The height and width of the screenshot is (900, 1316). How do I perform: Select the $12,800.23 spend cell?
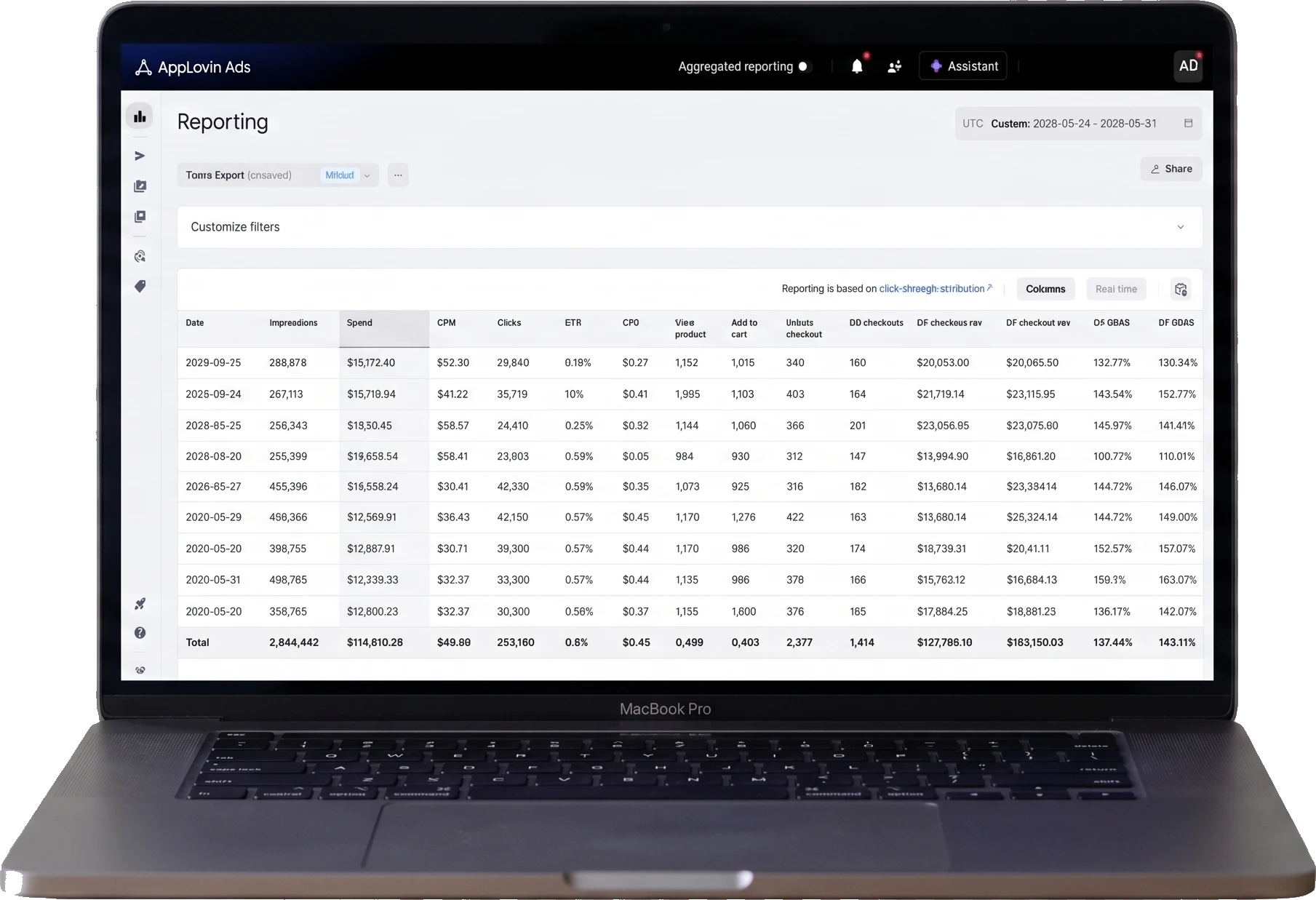(372, 612)
